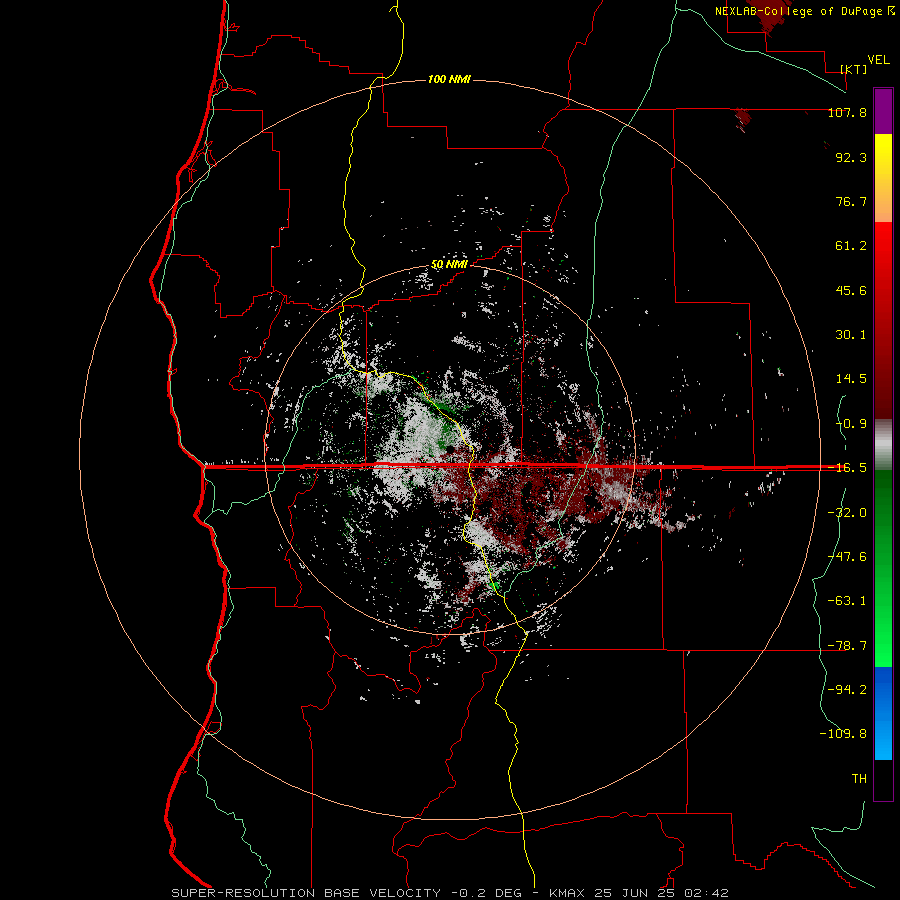This screenshot has width=900, height=900.
Task: Click the 92.3 value on velocity scale
Action: (851, 157)
